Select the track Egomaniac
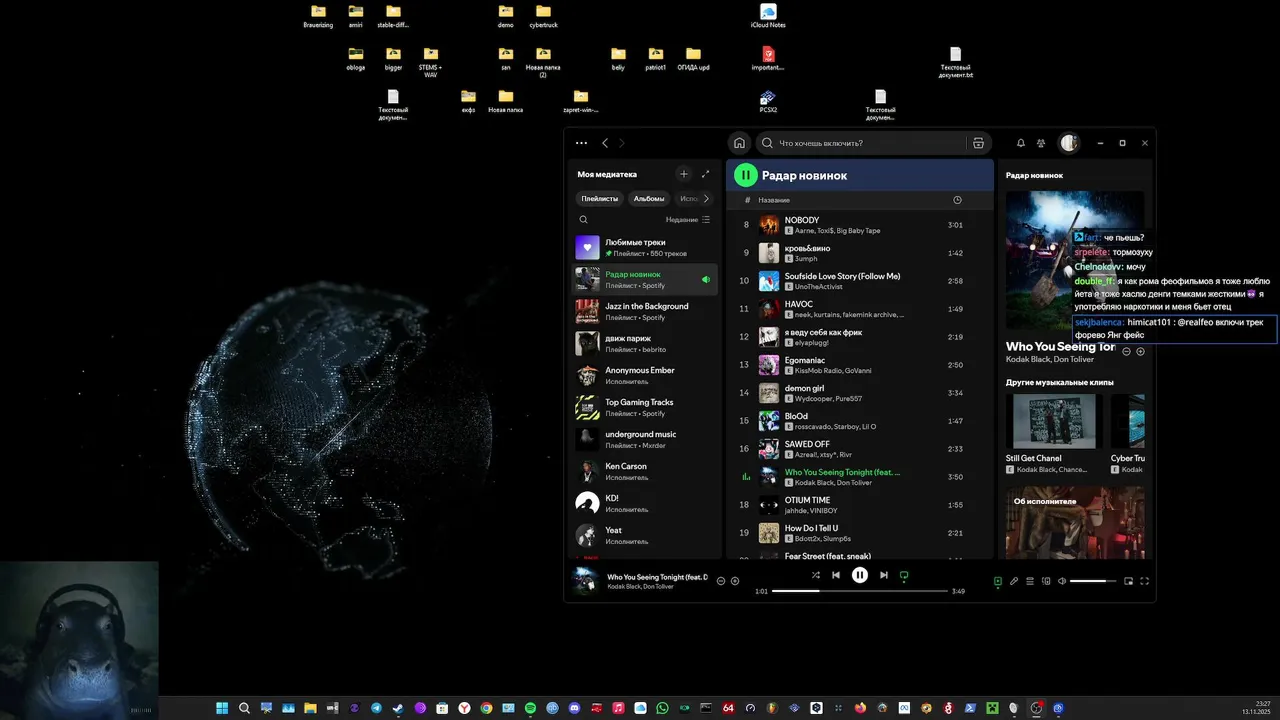This screenshot has height=720, width=1280. pos(859,365)
